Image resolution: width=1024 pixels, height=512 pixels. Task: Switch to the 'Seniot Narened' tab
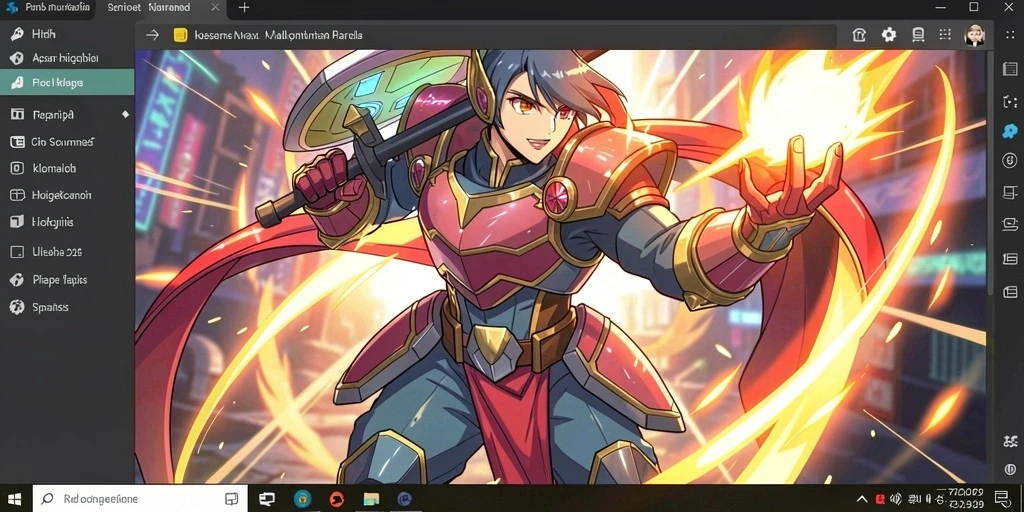coord(149,8)
